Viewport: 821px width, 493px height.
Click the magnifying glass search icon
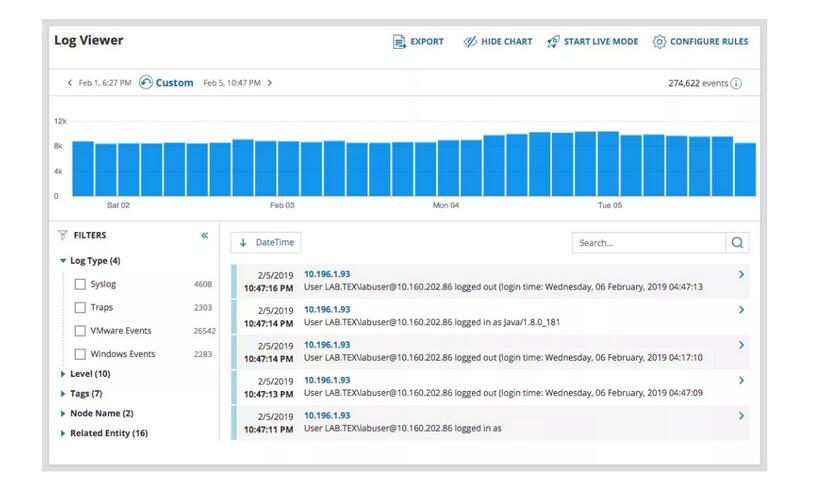coord(737,242)
